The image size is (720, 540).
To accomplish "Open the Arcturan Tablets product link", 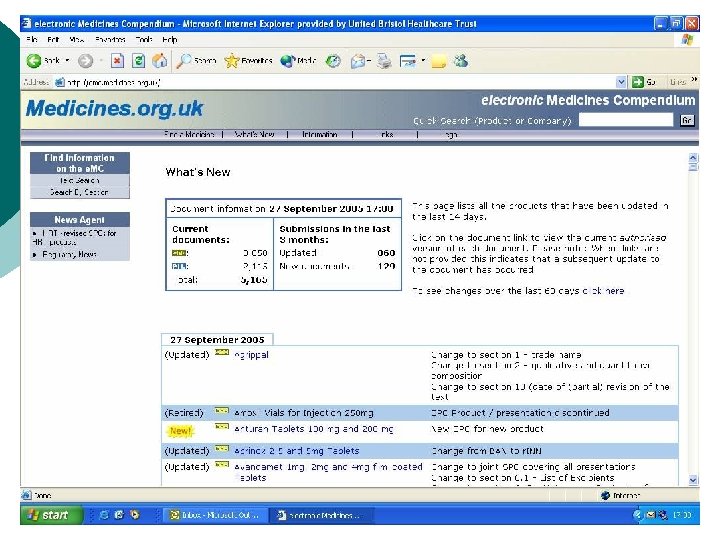I will 314,429.
